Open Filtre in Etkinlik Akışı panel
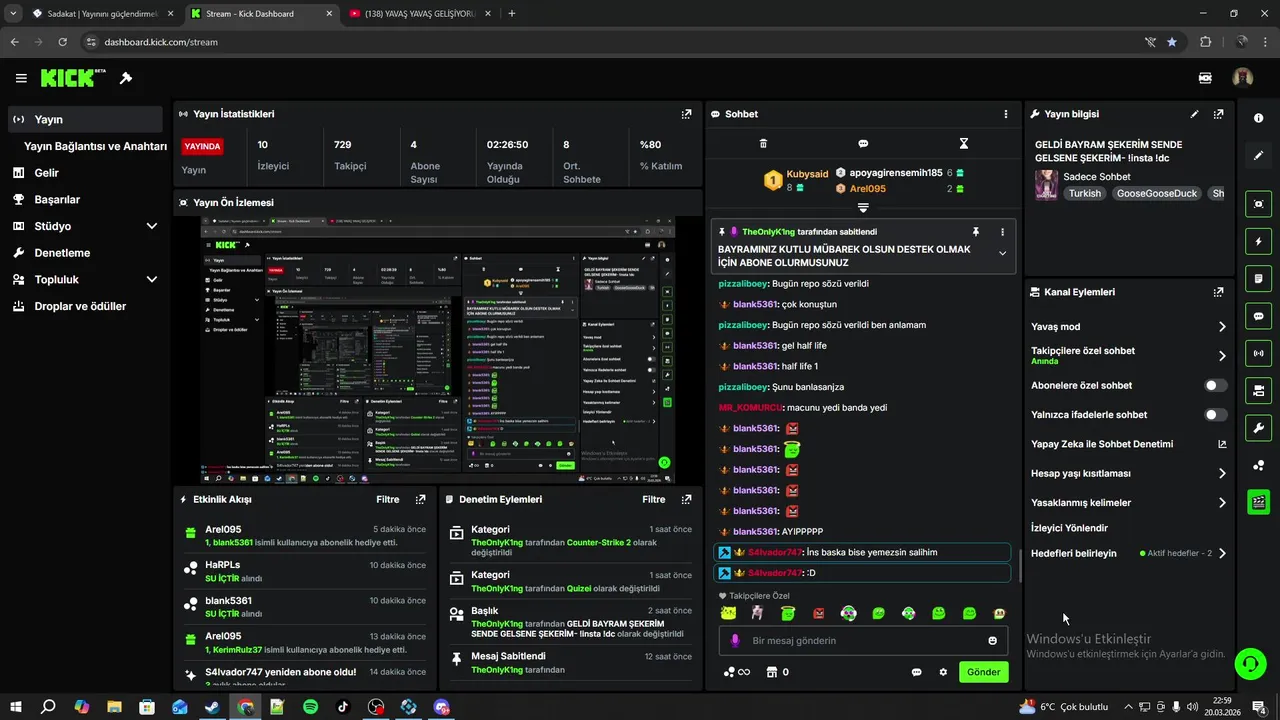Viewport: 1280px width, 720px height. [387, 499]
